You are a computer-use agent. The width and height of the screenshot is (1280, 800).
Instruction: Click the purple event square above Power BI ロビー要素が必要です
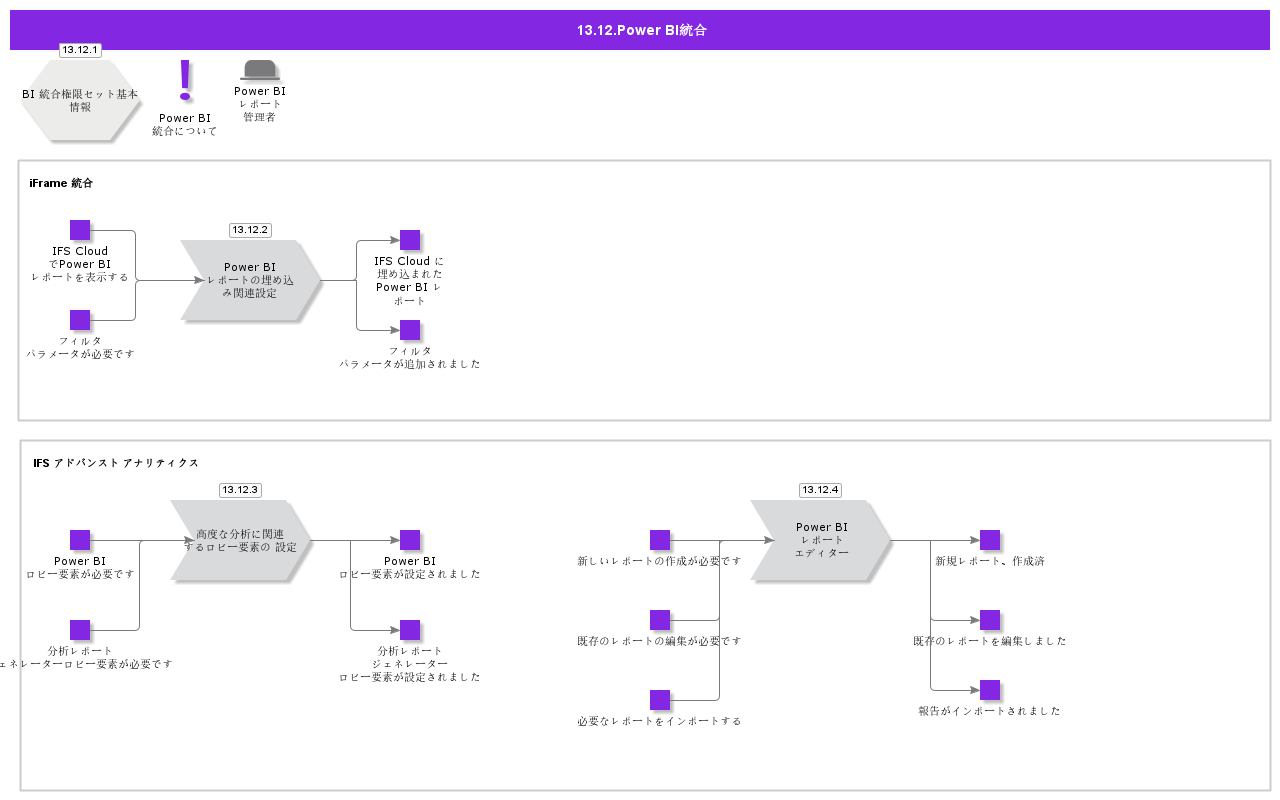click(80, 540)
